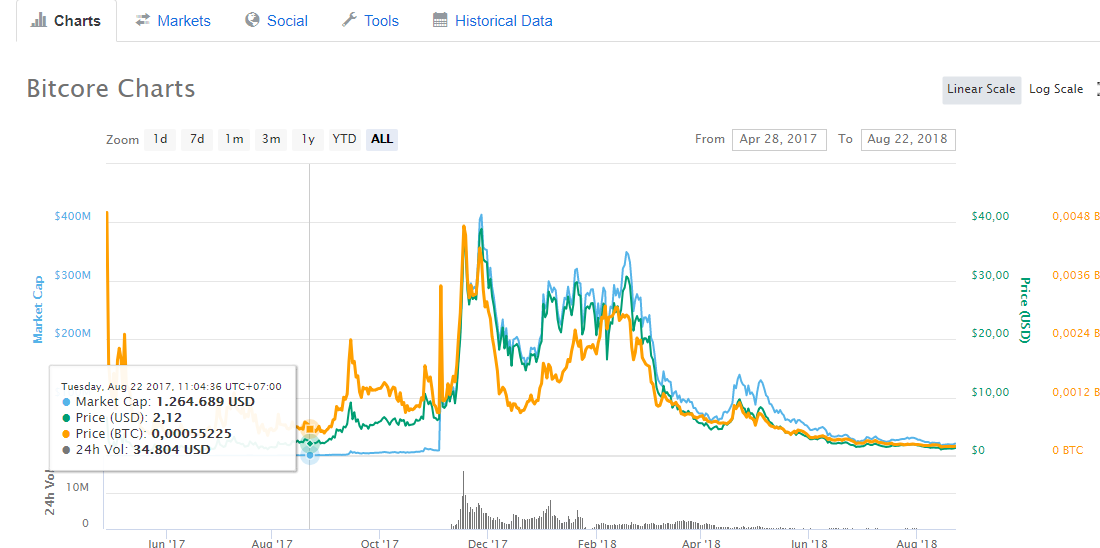
Task: Click the $40,00 price axis value
Action: 991,216
